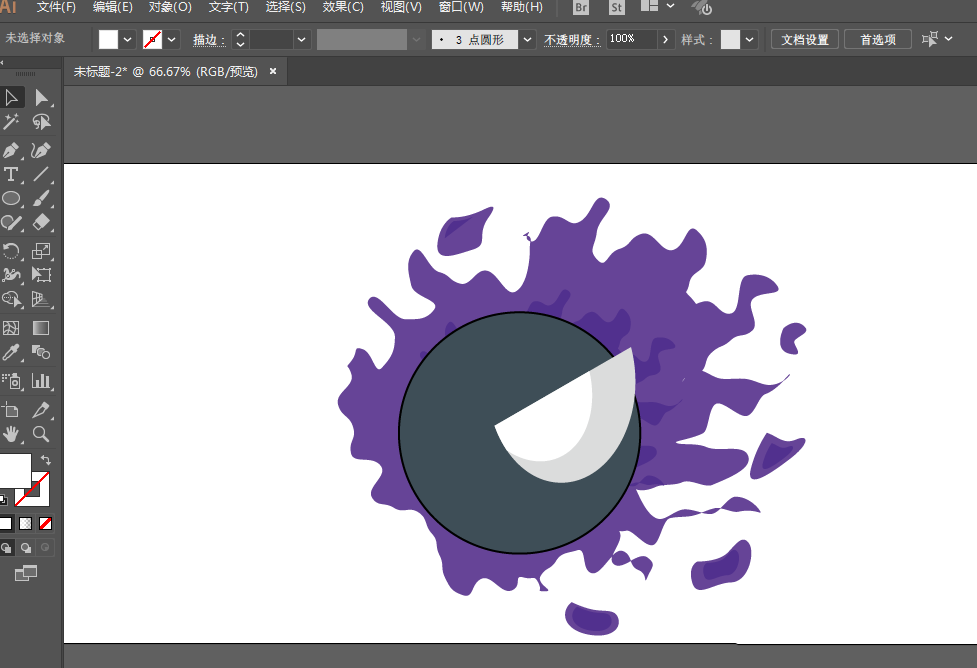Toggle Draw Behind drawing mode
The width and height of the screenshot is (977, 668).
(26, 548)
